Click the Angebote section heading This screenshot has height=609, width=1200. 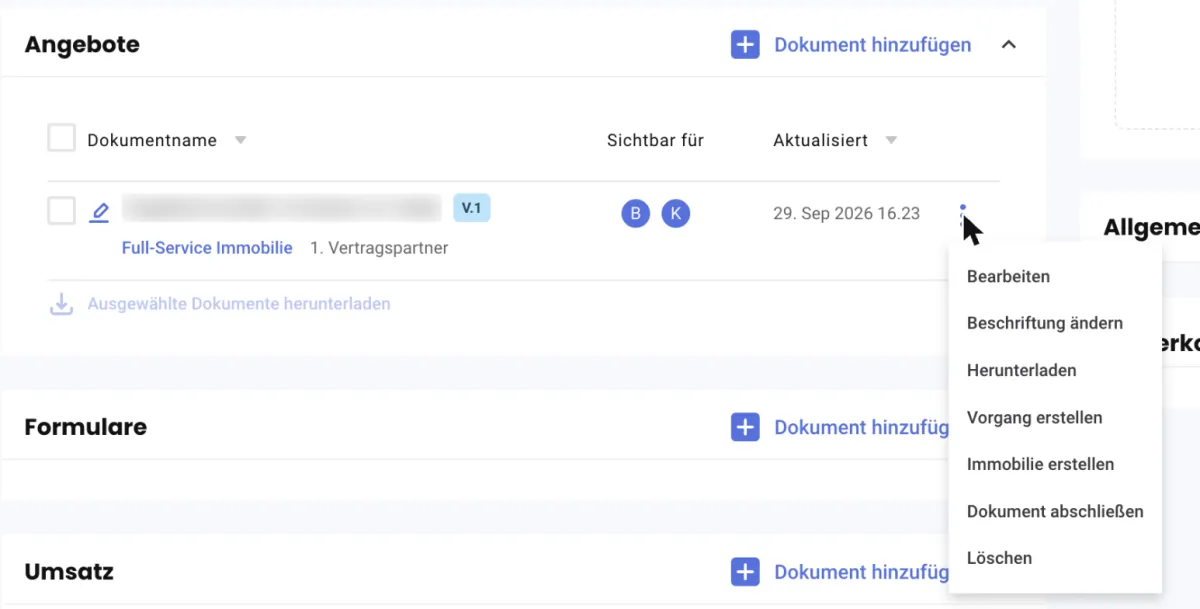[82, 45]
